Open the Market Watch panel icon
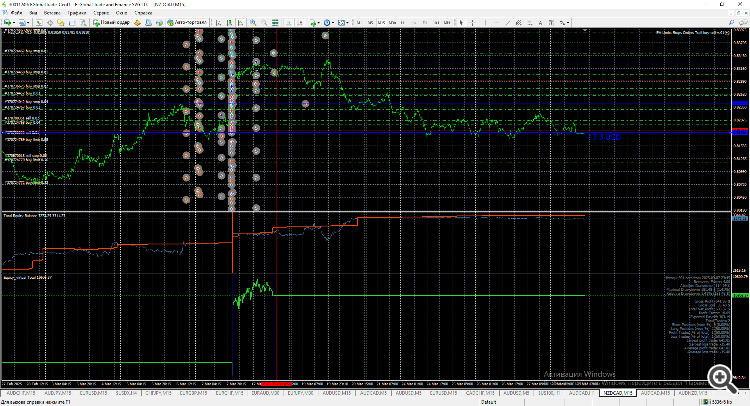Image resolution: width=750 pixels, height=406 pixels. click(39, 22)
